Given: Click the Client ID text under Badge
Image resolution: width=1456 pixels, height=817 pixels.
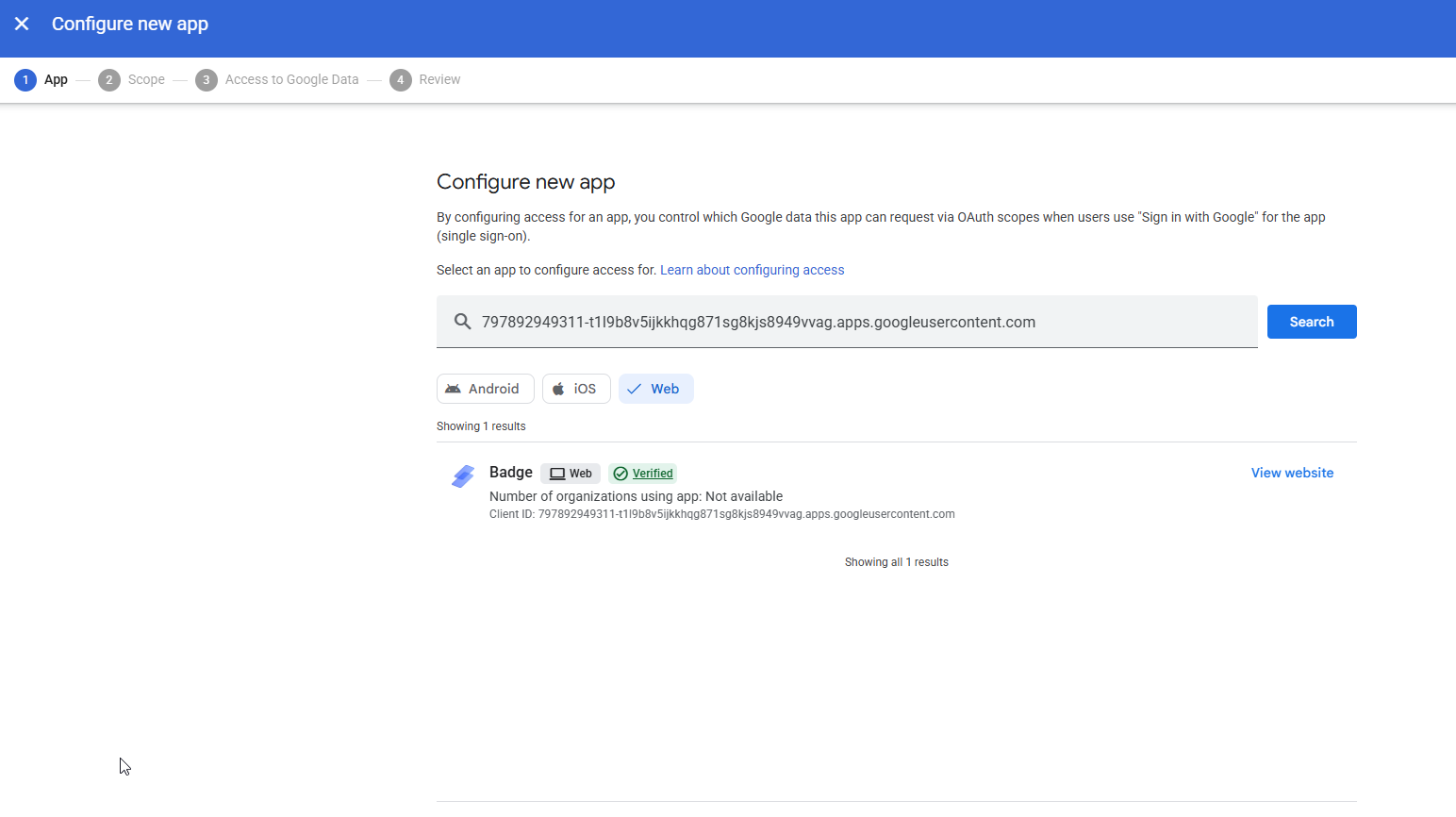Looking at the screenshot, I should pyautogui.click(x=722, y=514).
